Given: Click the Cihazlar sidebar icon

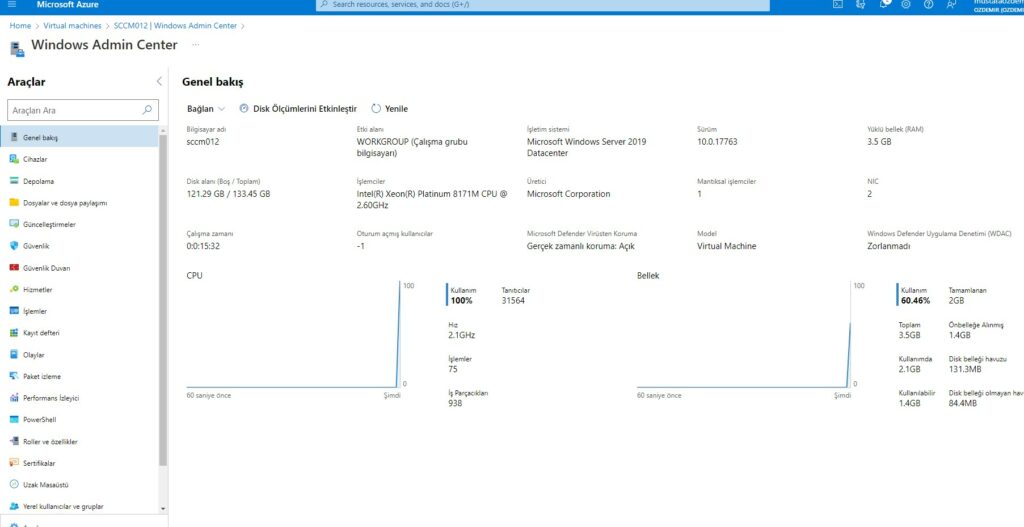Looking at the screenshot, I should [x=14, y=159].
